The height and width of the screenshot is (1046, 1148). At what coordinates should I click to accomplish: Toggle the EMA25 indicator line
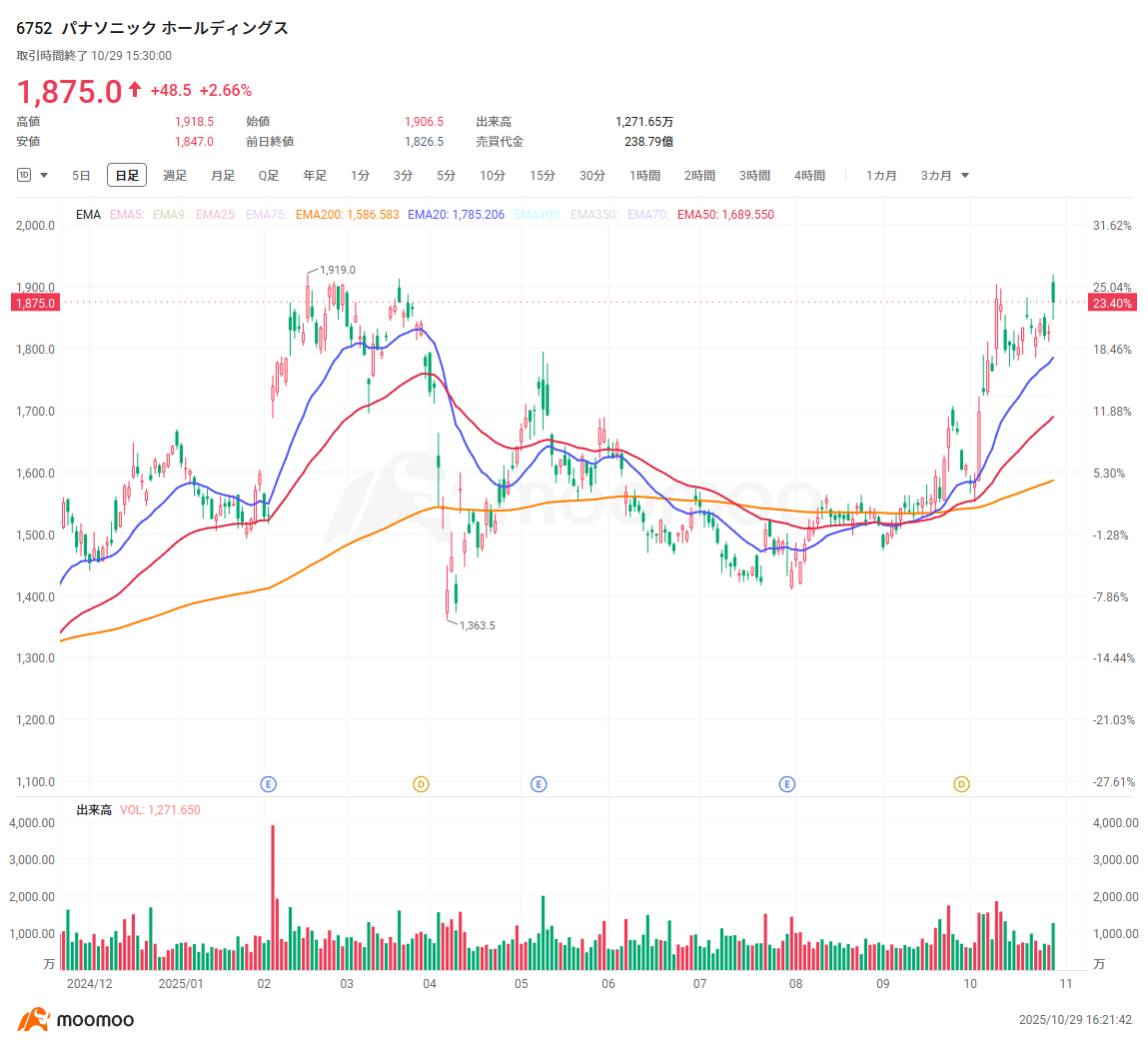click(216, 215)
